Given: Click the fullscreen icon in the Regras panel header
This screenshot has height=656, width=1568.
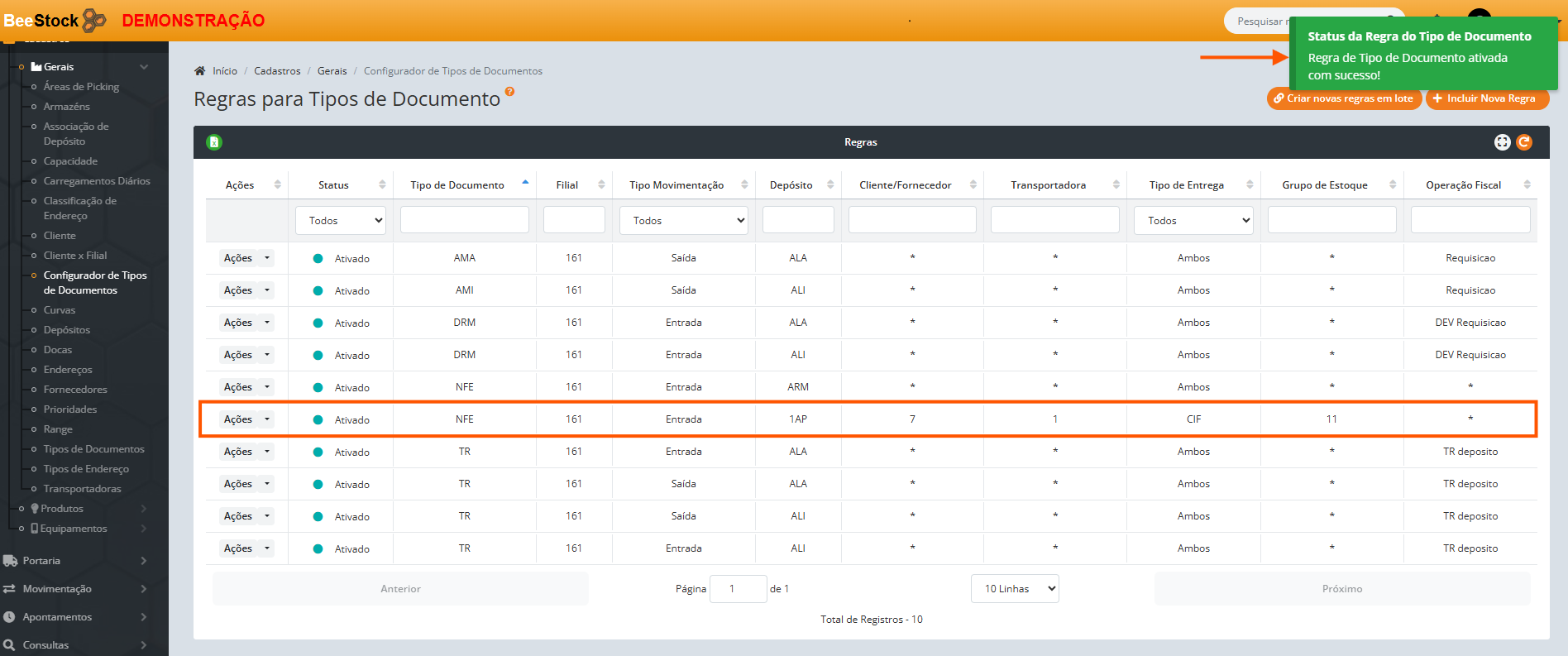Looking at the screenshot, I should (1502, 142).
